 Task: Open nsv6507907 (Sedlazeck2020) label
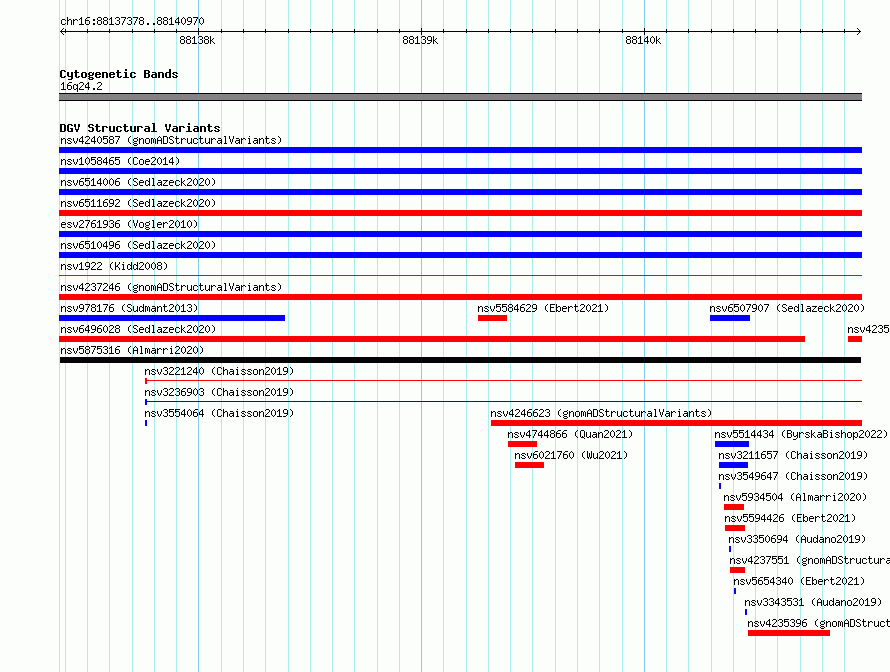[x=787, y=308]
